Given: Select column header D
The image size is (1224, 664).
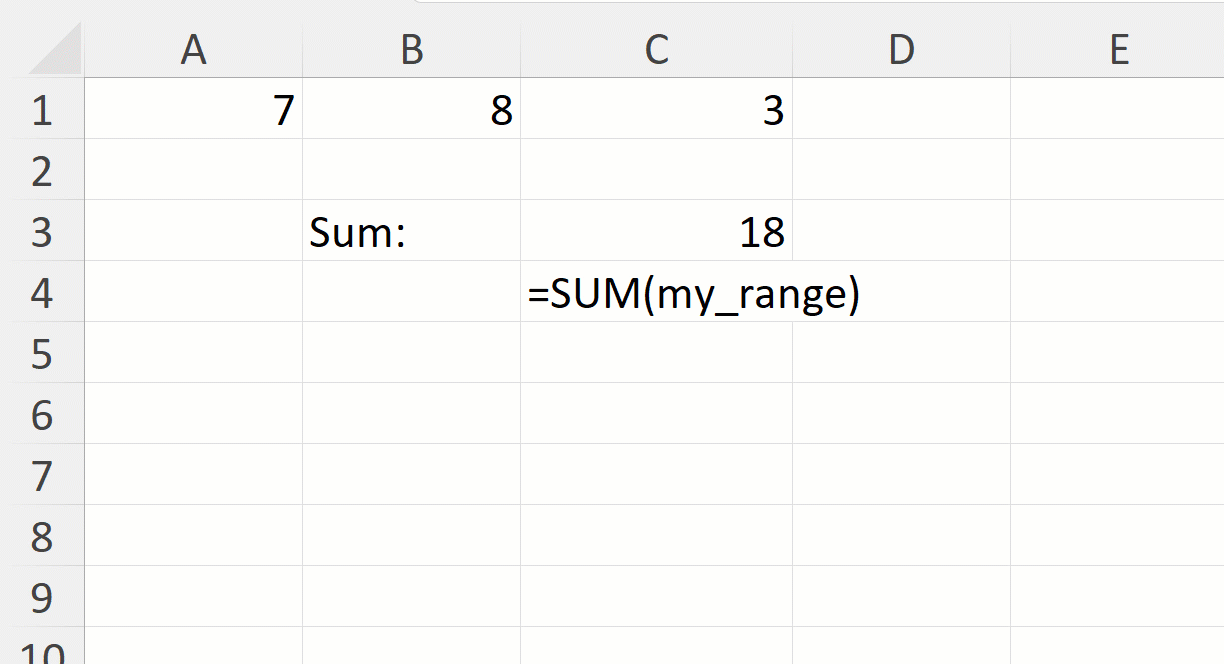Looking at the screenshot, I should click(x=901, y=48).
